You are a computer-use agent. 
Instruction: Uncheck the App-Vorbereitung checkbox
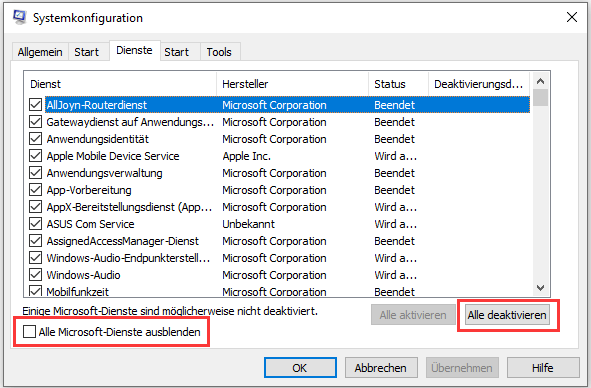(x=35, y=189)
